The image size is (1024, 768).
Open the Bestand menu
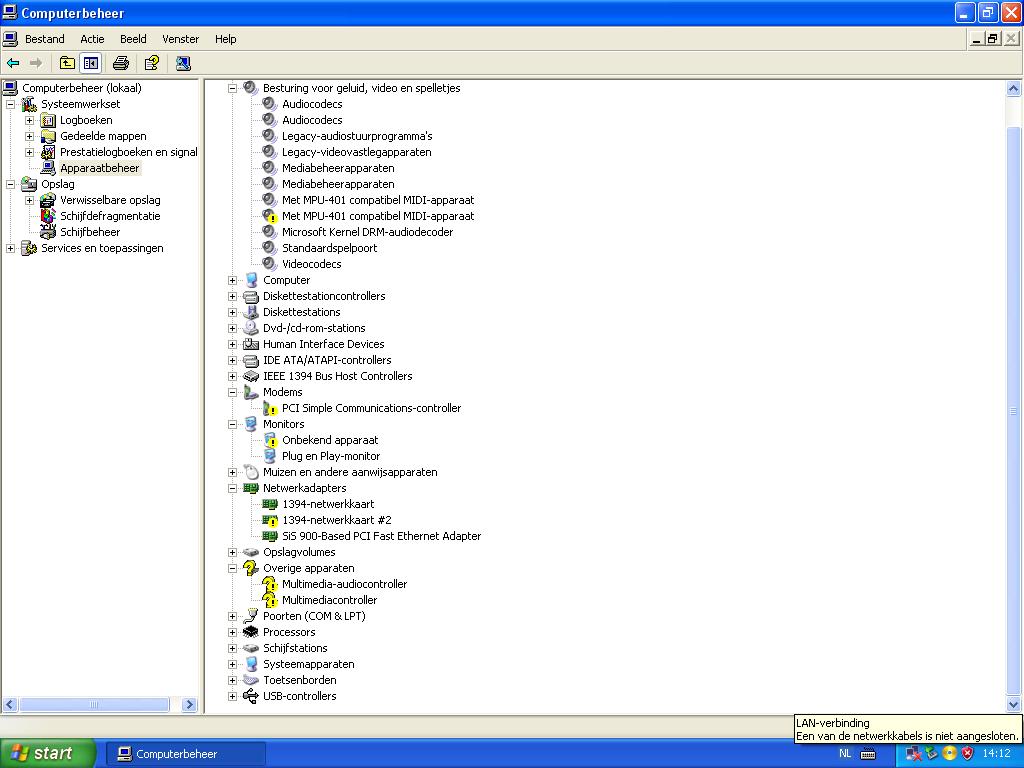pyautogui.click(x=44, y=39)
